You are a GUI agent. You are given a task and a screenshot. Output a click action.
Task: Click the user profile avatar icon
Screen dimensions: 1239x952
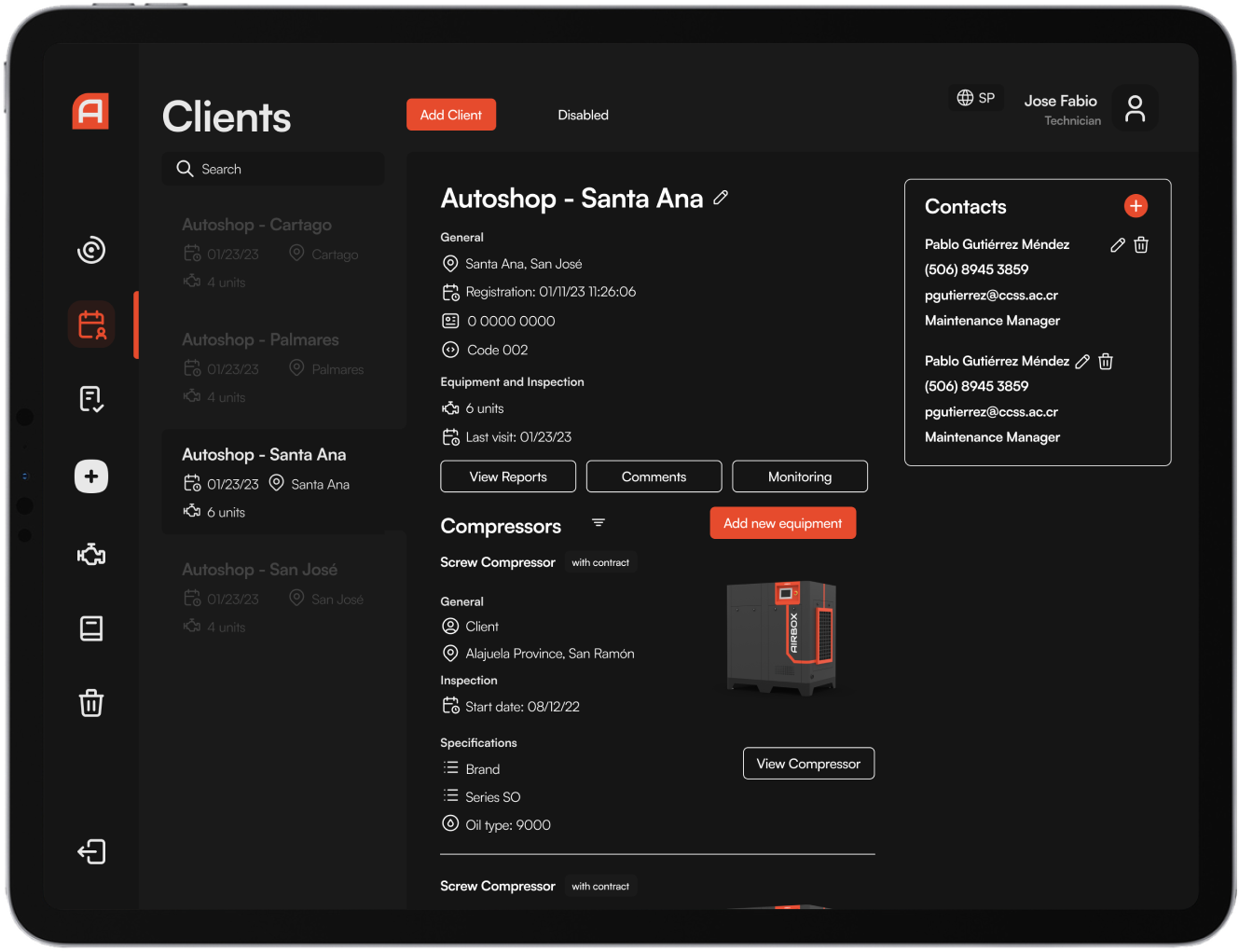click(1135, 108)
